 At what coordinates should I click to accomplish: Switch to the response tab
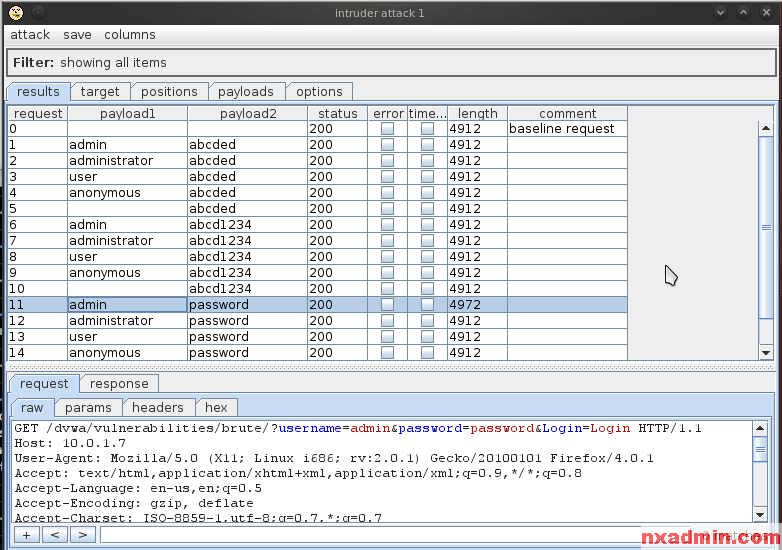119,383
